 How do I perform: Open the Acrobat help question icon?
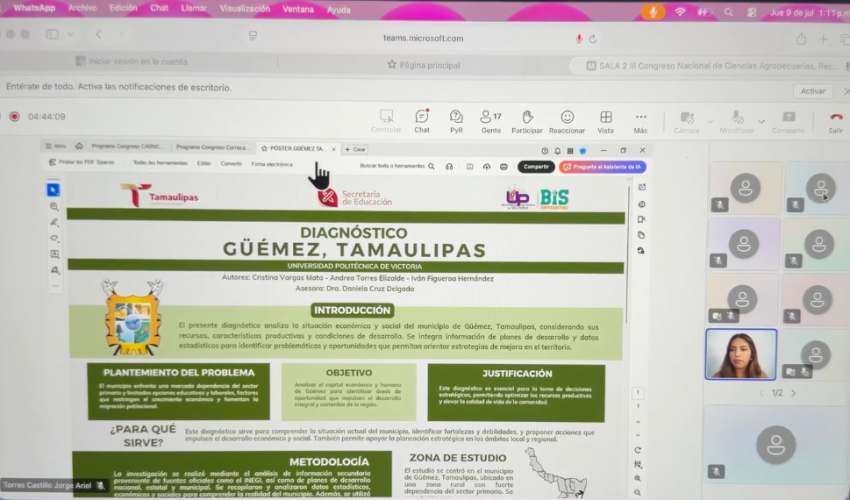pos(544,151)
